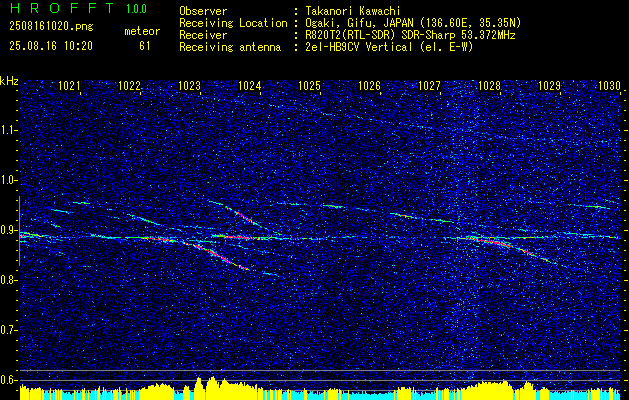Image resolution: width=629 pixels, height=400 pixels.
Task: Click the meteor count 61
Action: [x=144, y=46]
